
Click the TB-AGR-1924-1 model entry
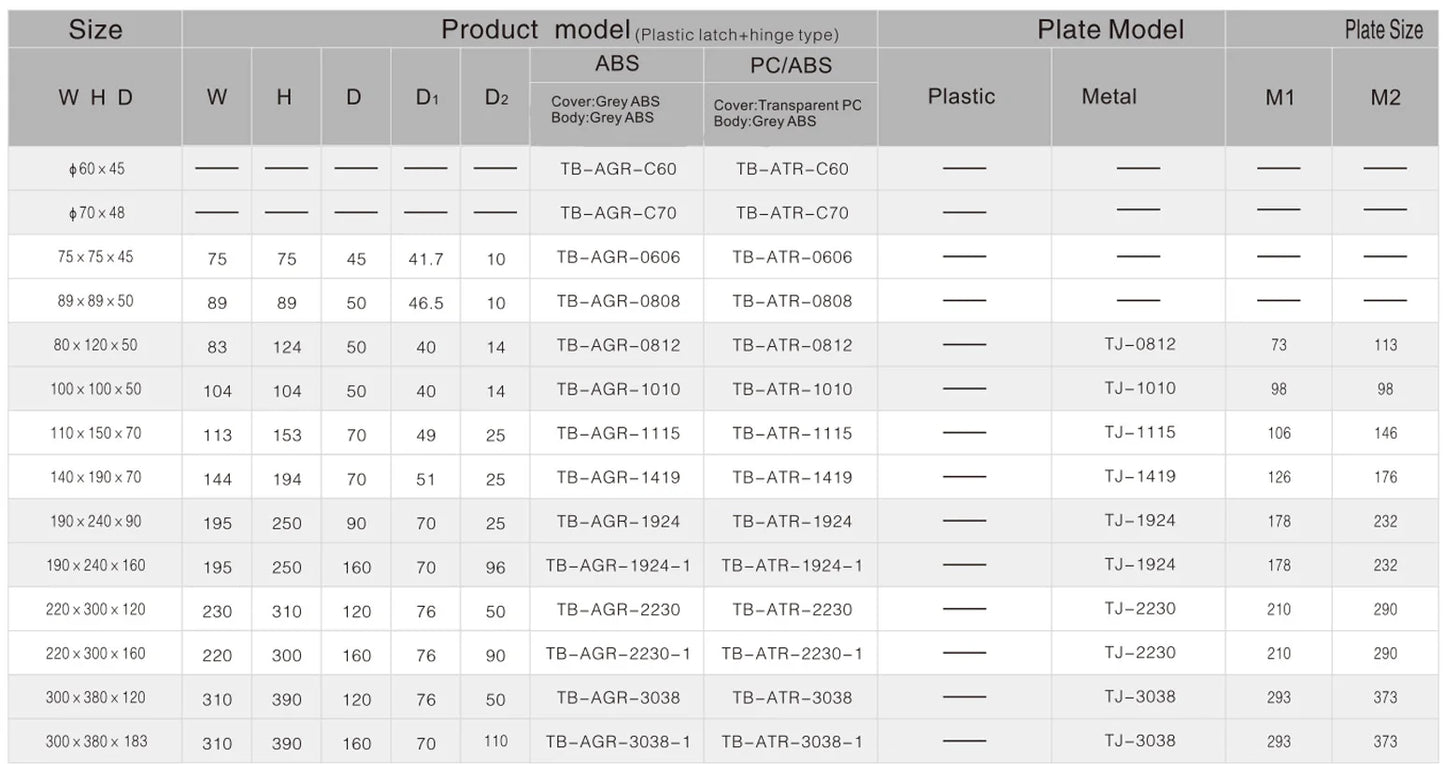pyautogui.click(x=618, y=565)
